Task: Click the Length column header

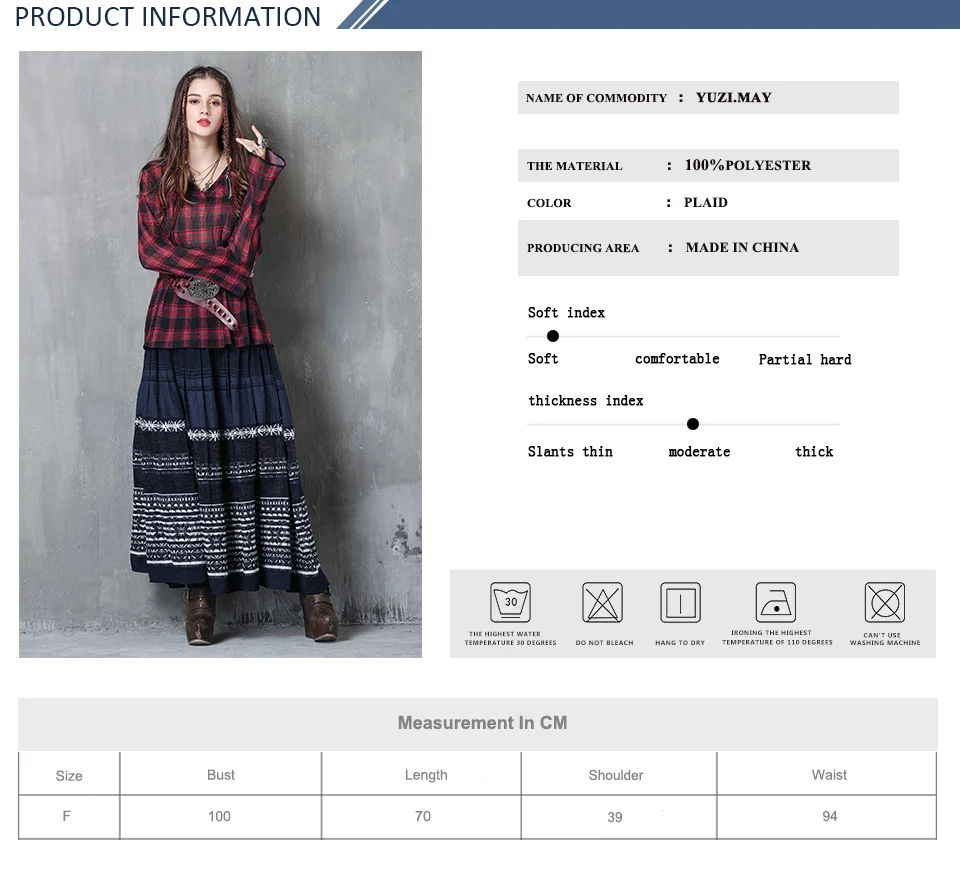Action: 426,775
